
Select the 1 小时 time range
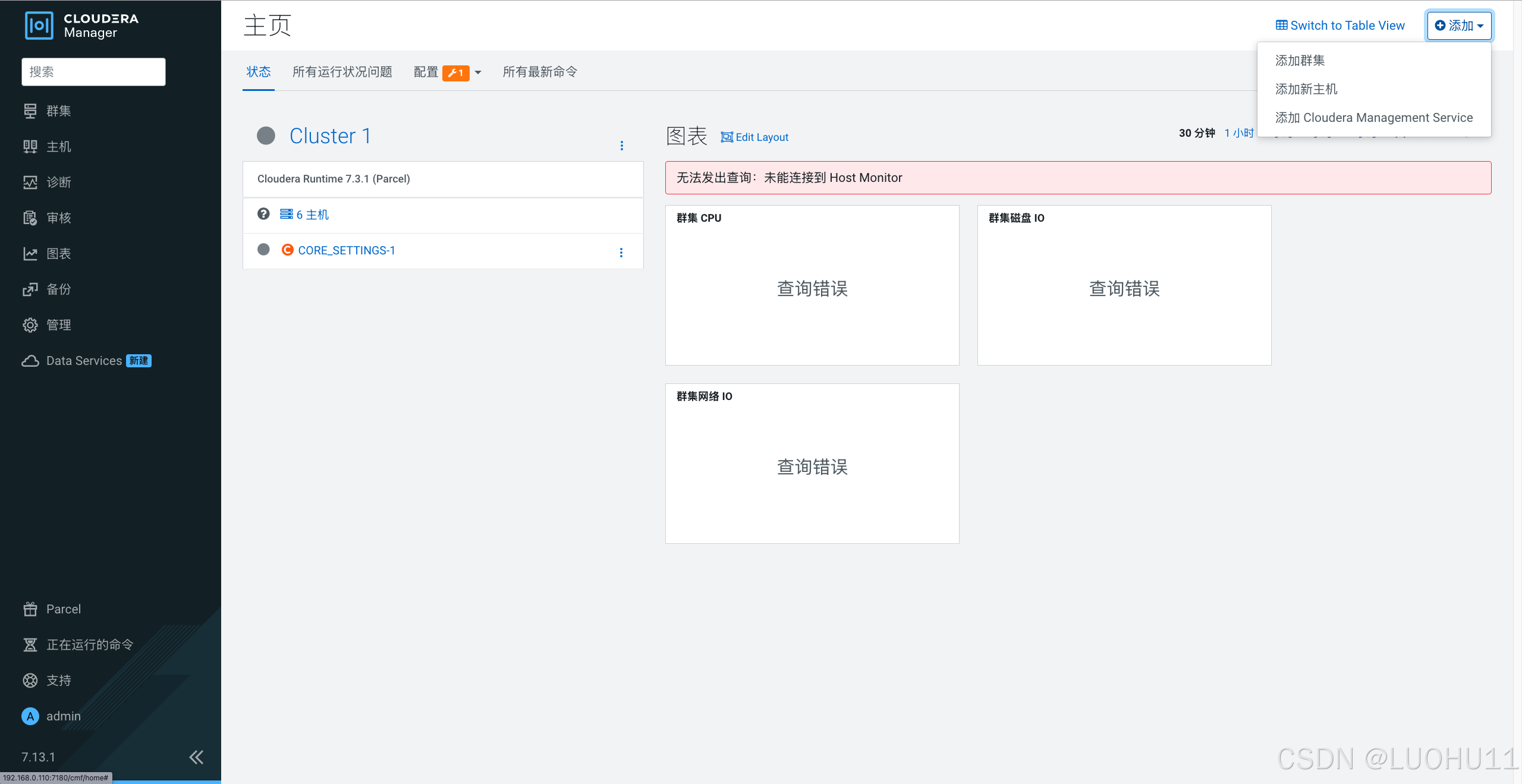point(1238,133)
